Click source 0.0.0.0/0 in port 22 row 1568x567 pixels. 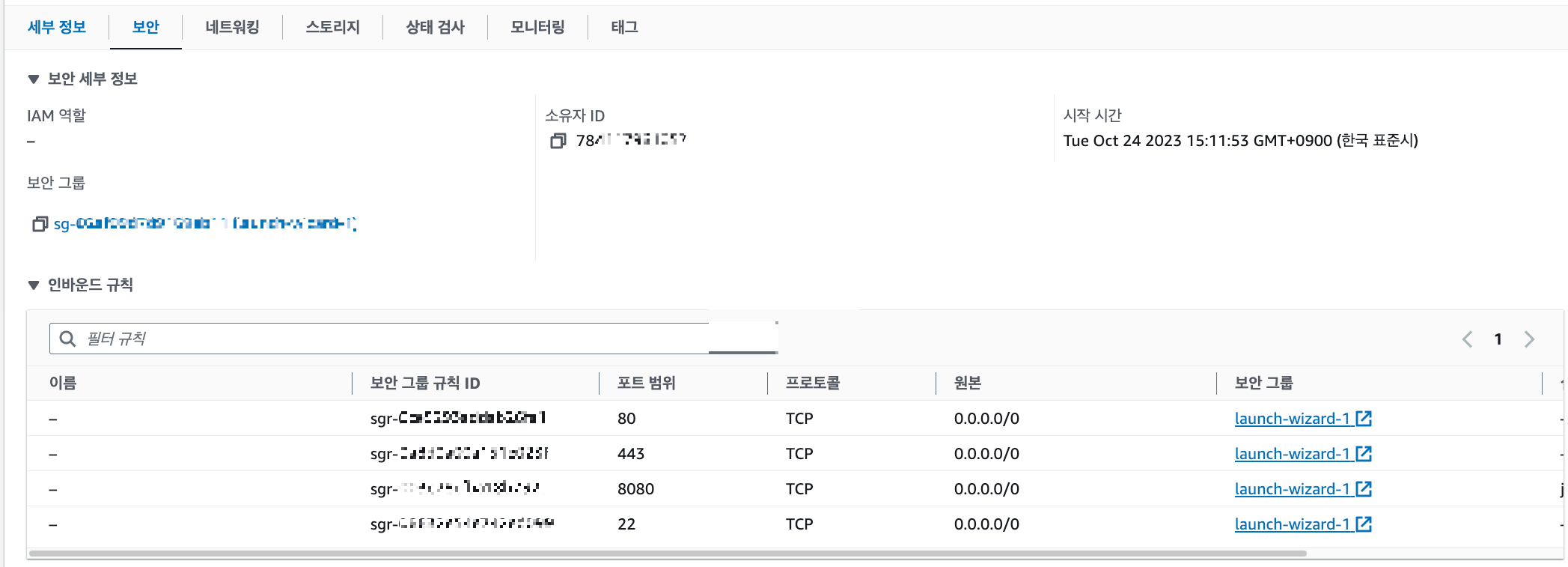(x=986, y=524)
